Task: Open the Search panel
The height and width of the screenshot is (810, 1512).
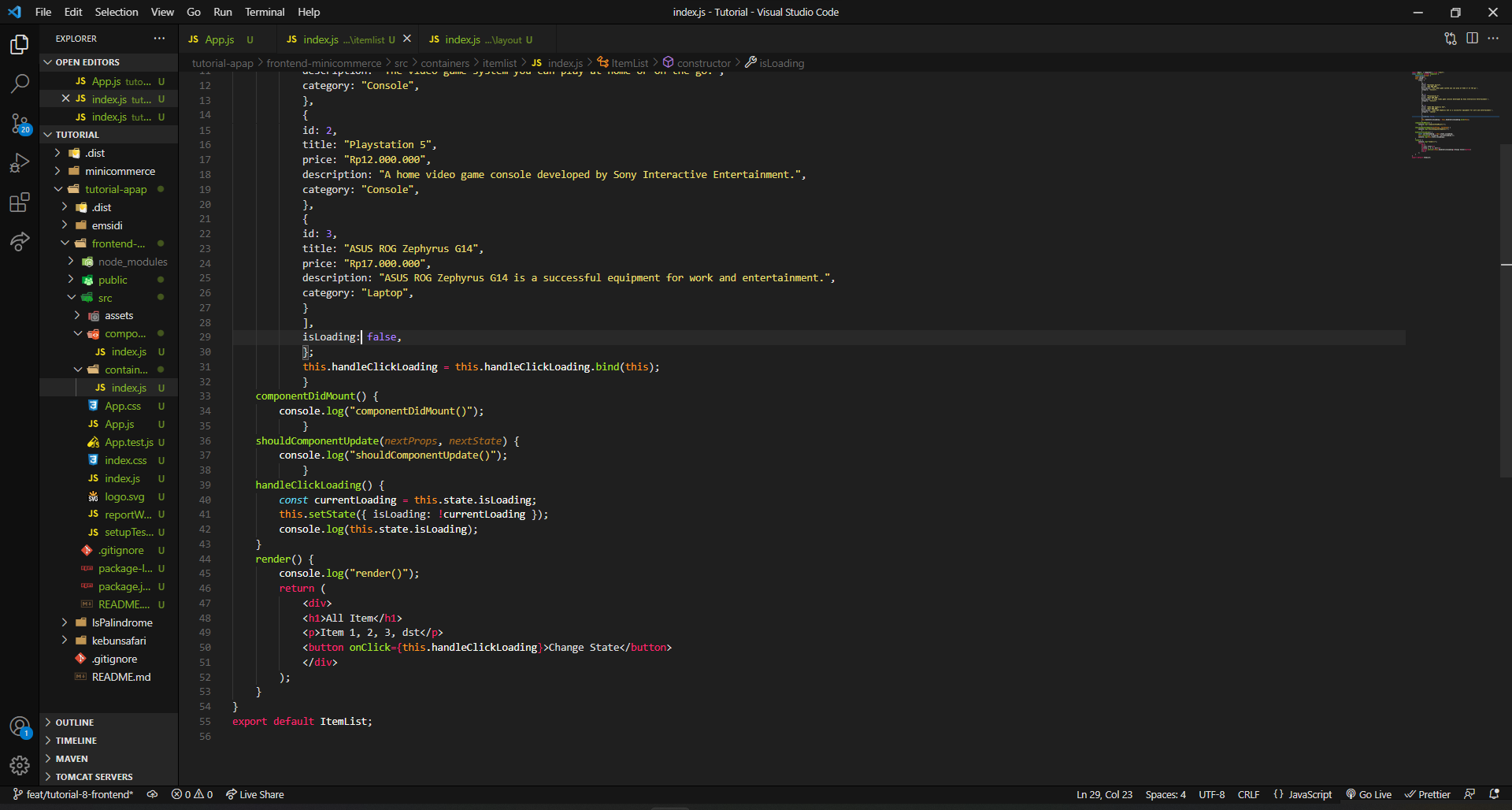Action: (20, 84)
